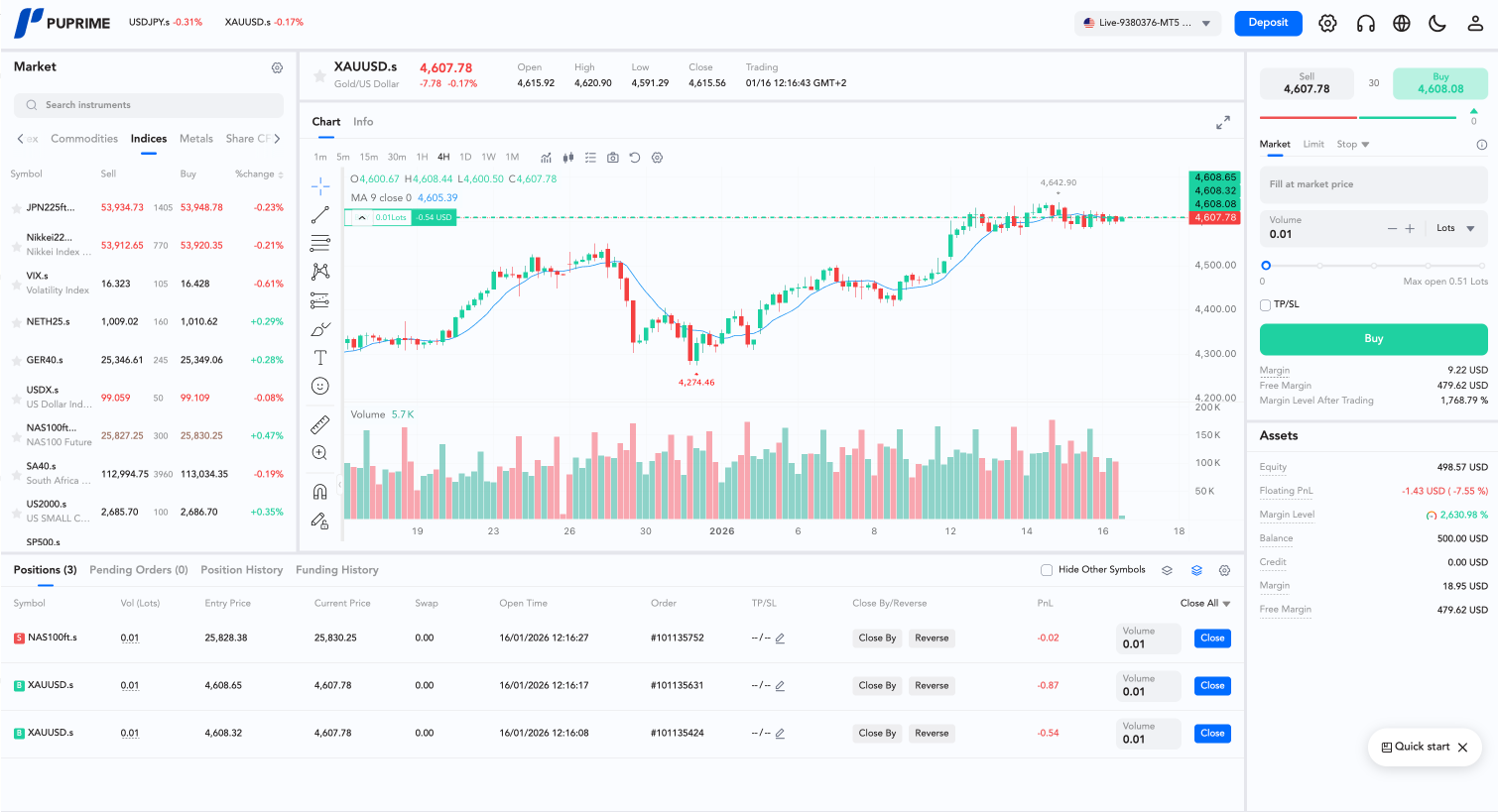Check Hide Other Symbols option
Viewport: 1498px width, 812px height.
tap(1047, 570)
